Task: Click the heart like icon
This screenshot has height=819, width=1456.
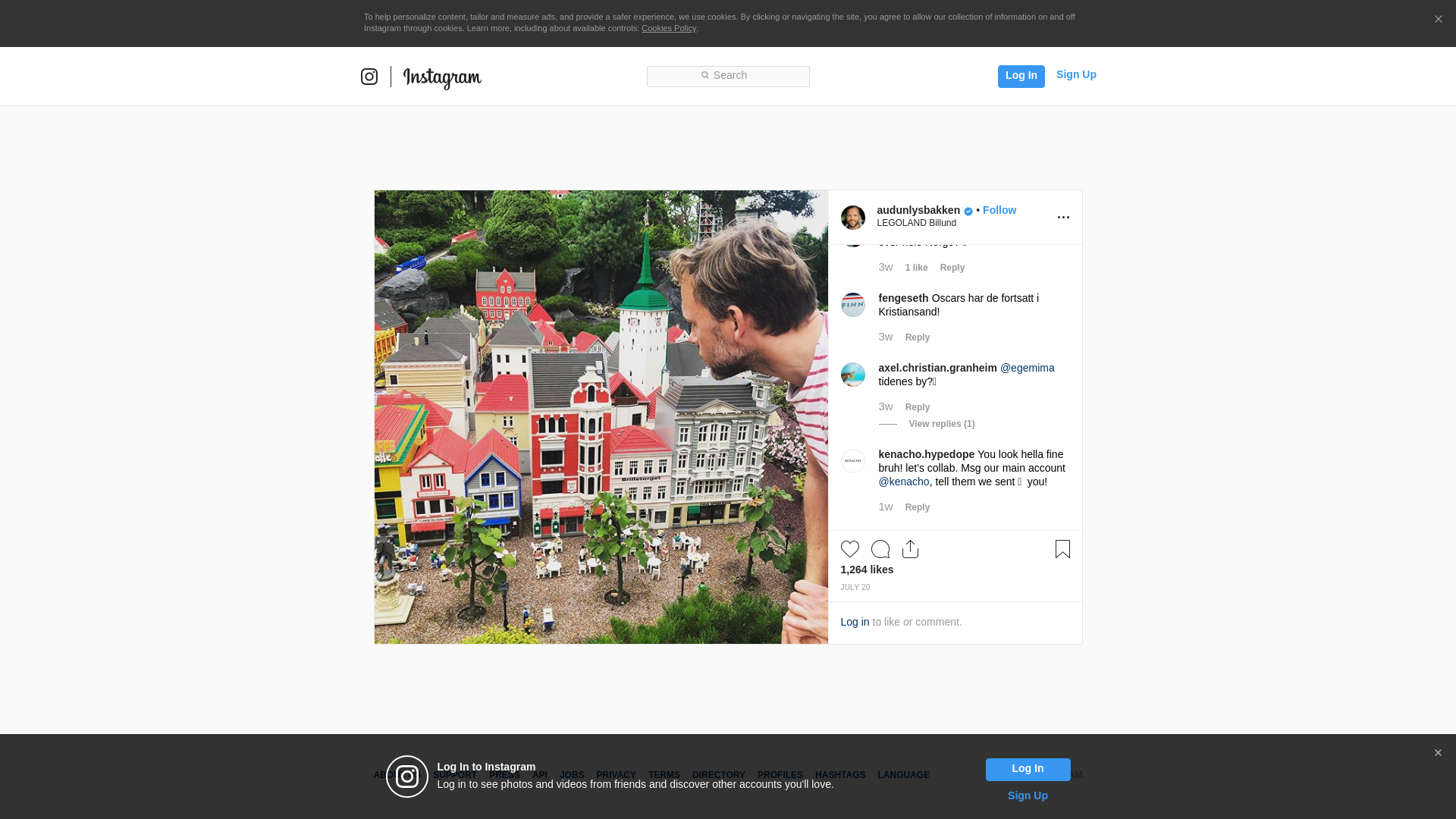Action: click(850, 549)
